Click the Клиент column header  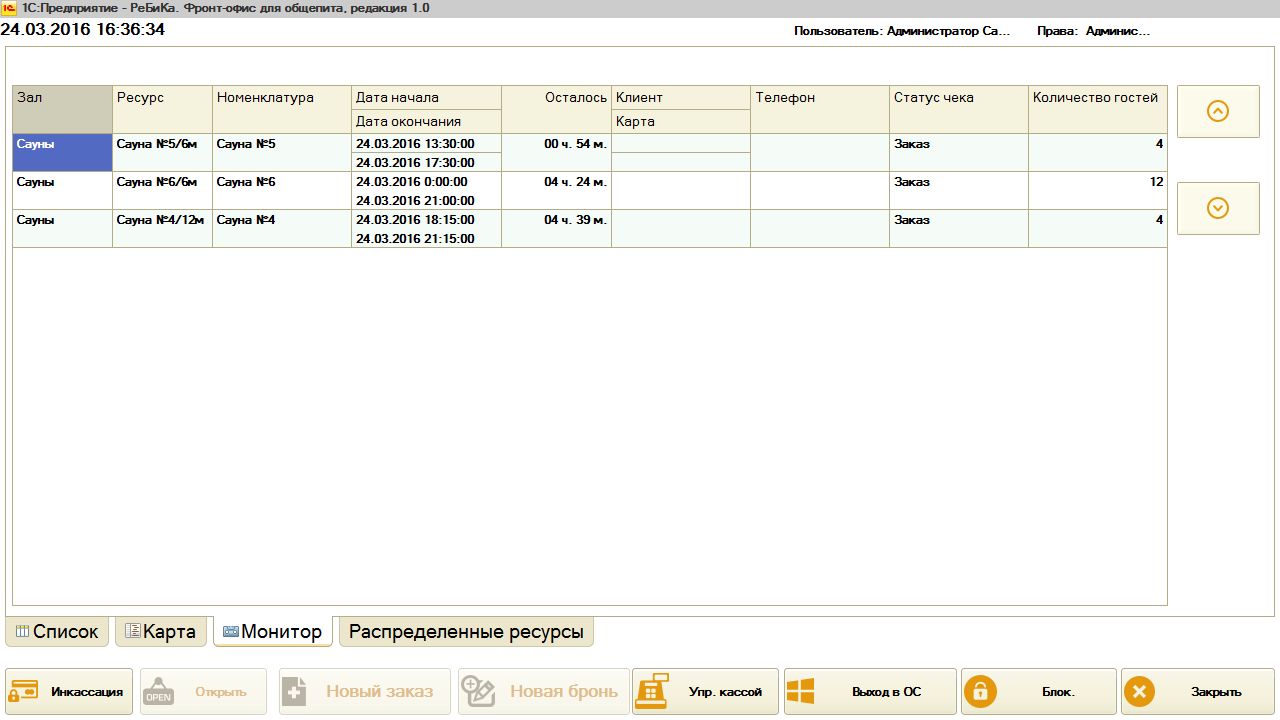pyautogui.click(x=681, y=98)
